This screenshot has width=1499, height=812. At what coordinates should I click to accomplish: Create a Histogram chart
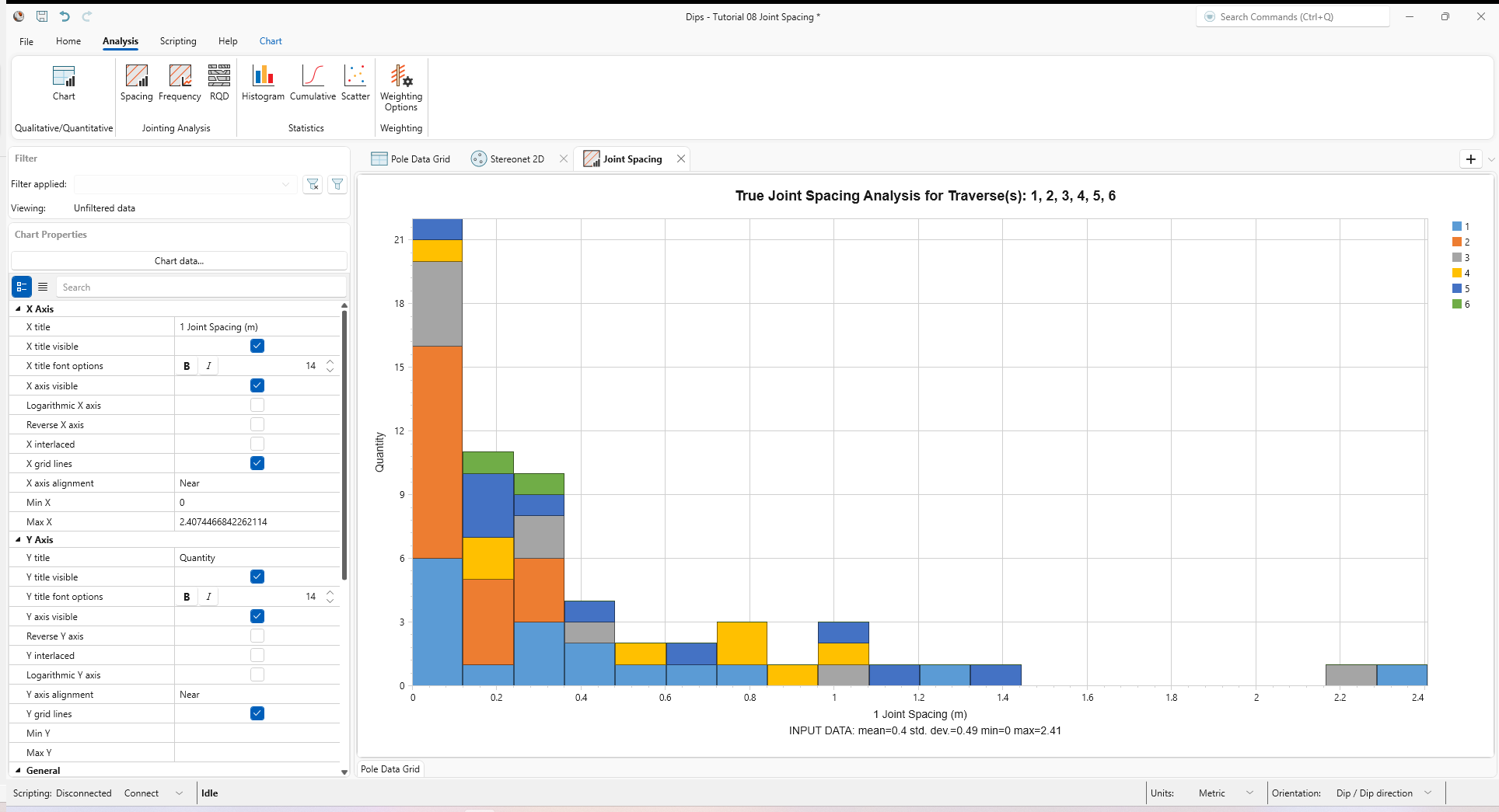click(x=263, y=82)
